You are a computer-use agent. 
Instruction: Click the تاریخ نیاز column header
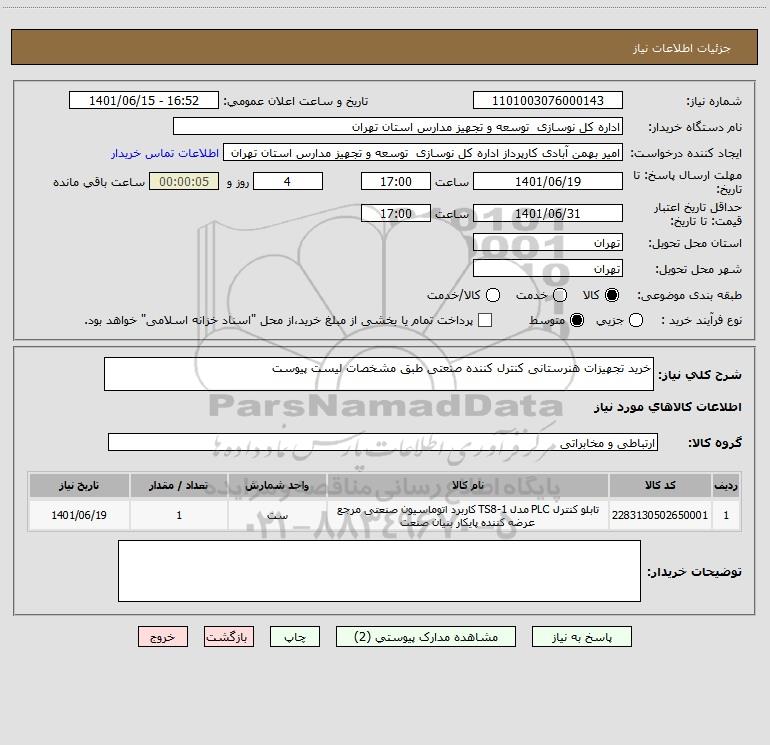(x=79, y=486)
